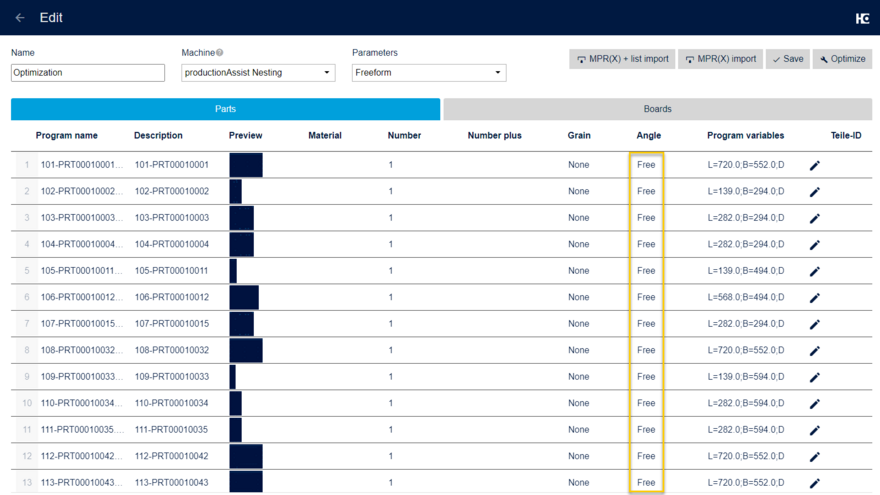Screen dimensions: 880x495
Task: Open the Machine dropdown productionAssist Nesting
Action: (x=258, y=73)
